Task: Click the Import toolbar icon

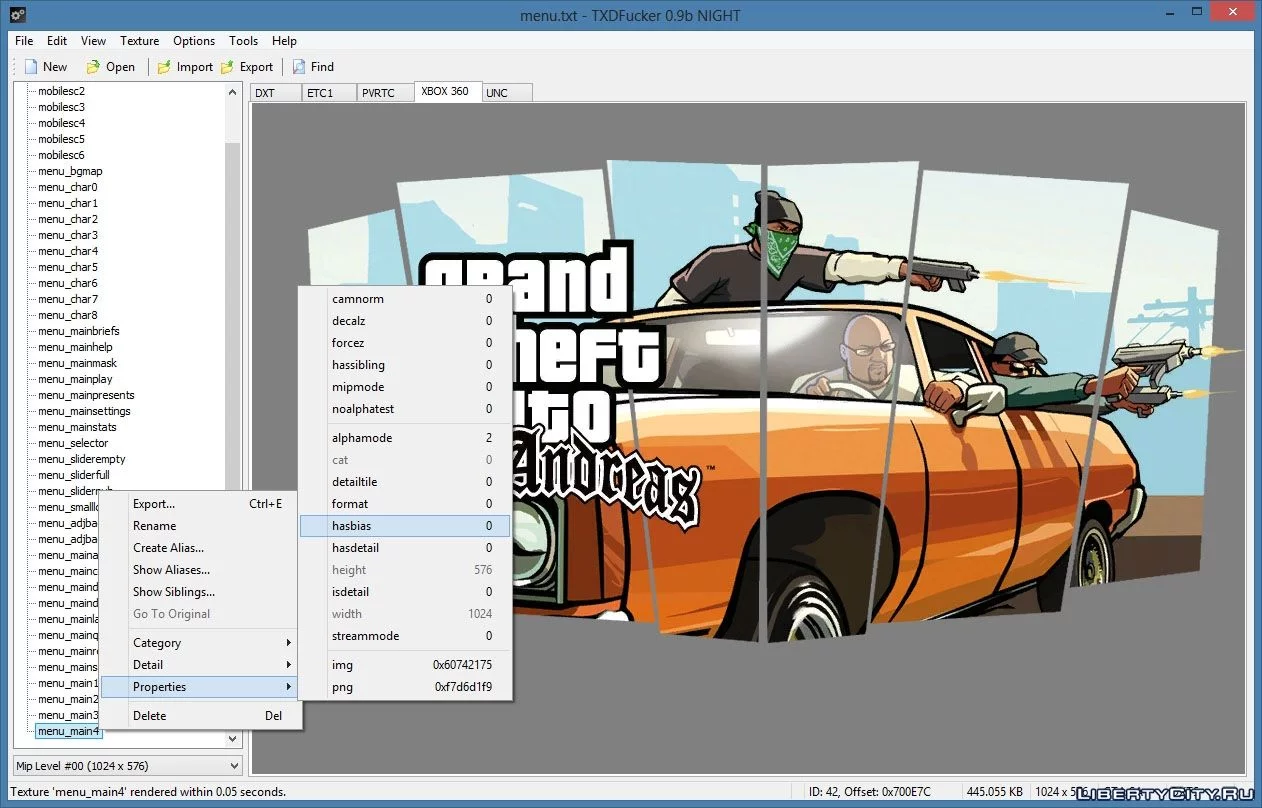Action: pos(164,67)
